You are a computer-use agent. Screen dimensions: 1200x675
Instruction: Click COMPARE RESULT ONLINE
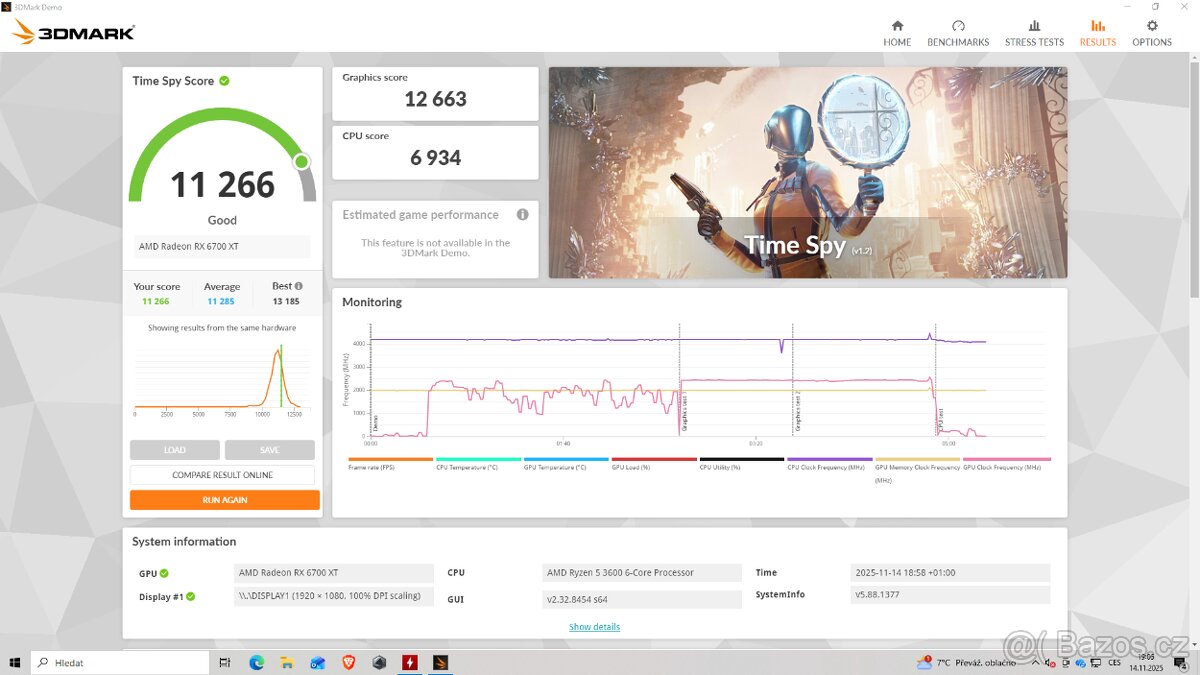pyautogui.click(x=222, y=474)
